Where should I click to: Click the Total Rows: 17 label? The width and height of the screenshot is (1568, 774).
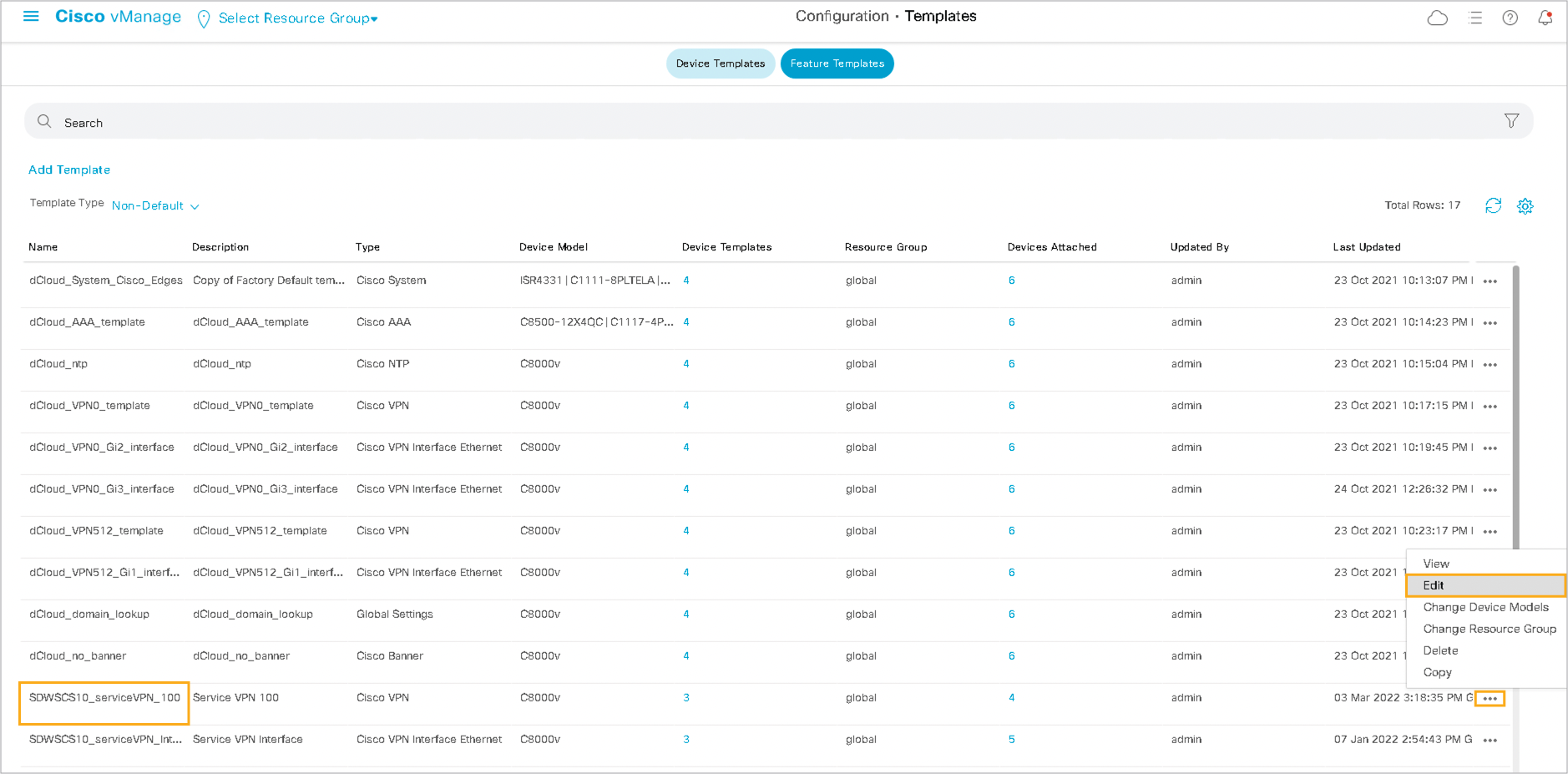pyautogui.click(x=1422, y=205)
